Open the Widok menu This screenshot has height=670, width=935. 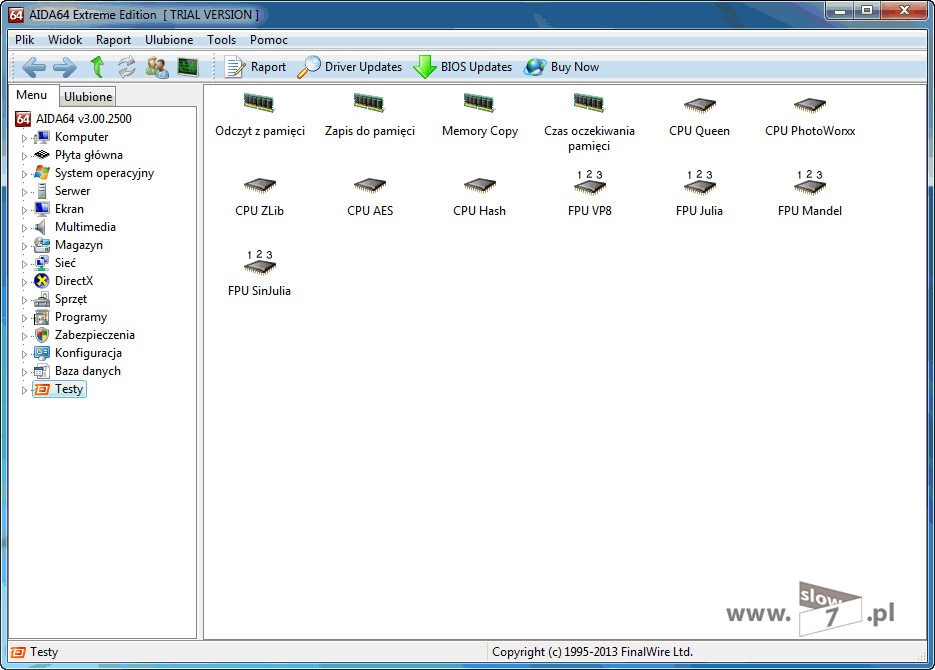click(x=65, y=40)
